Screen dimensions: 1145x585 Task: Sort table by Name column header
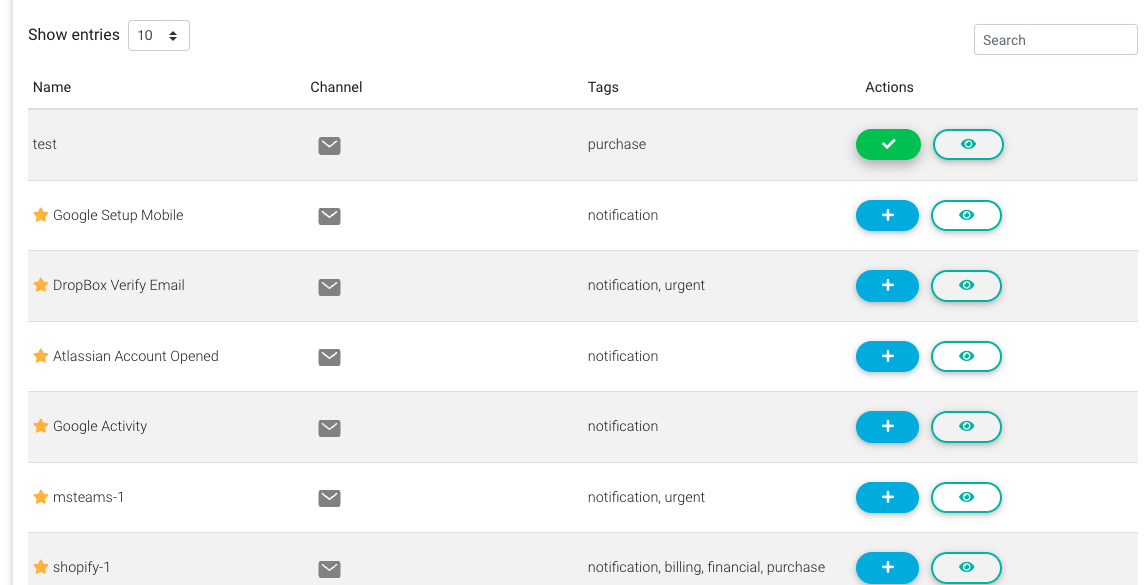[52, 87]
